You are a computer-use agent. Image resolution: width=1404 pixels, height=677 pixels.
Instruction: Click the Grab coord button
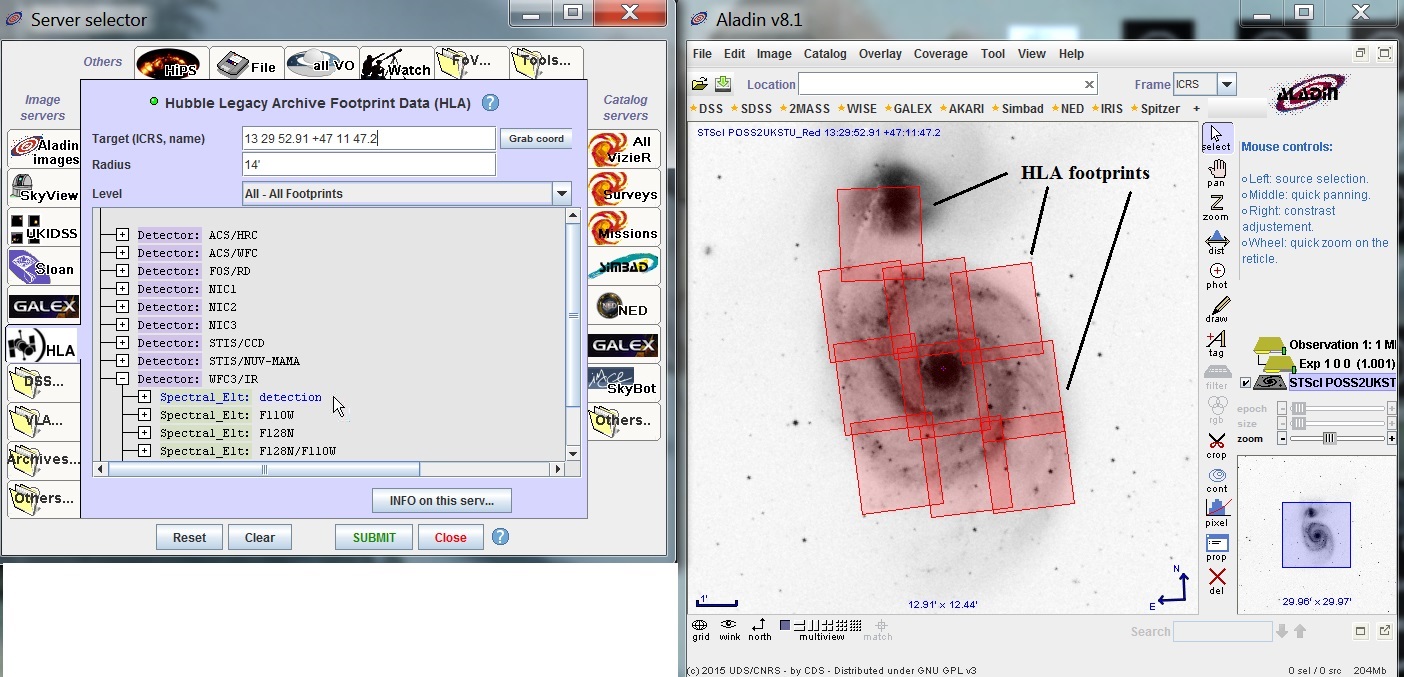pyautogui.click(x=536, y=138)
